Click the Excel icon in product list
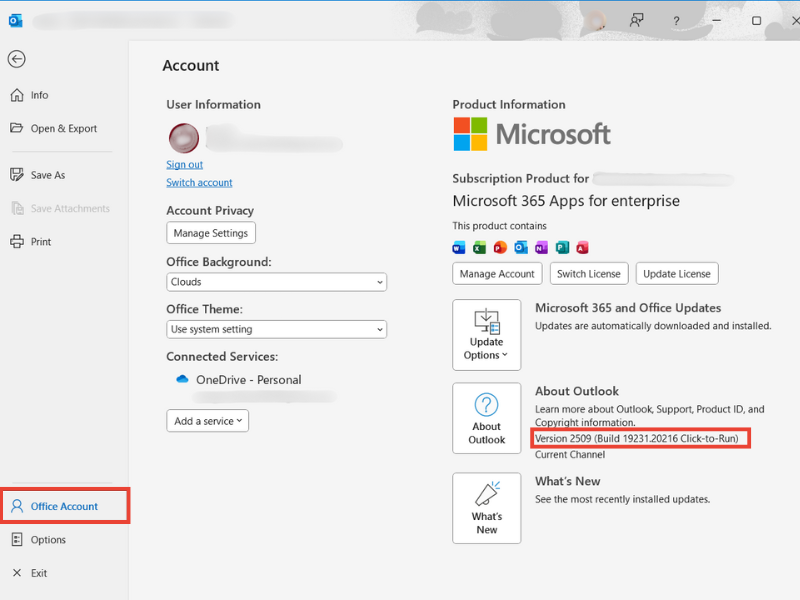The height and width of the screenshot is (600, 800). [x=478, y=246]
